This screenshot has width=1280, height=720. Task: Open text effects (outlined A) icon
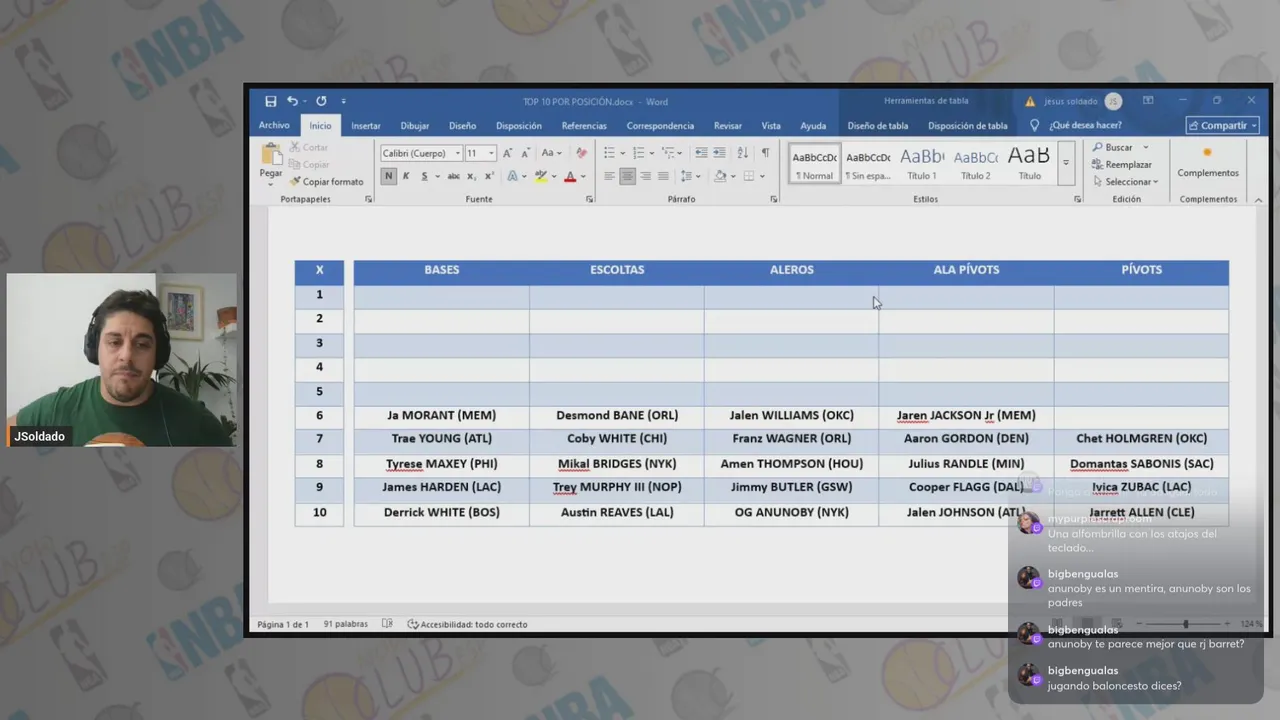click(x=512, y=176)
